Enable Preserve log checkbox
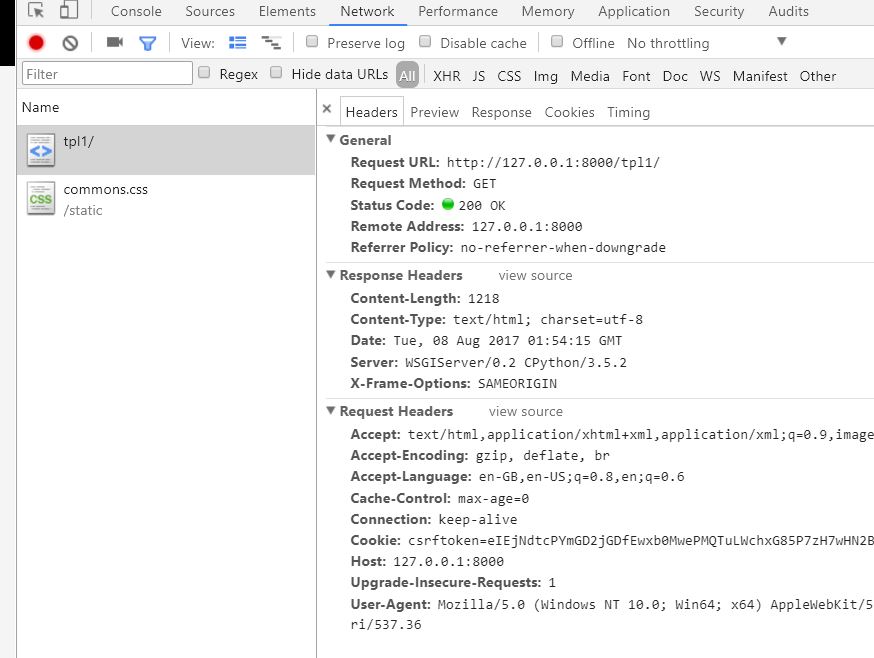Viewport: 874px width, 658px height. [x=312, y=41]
